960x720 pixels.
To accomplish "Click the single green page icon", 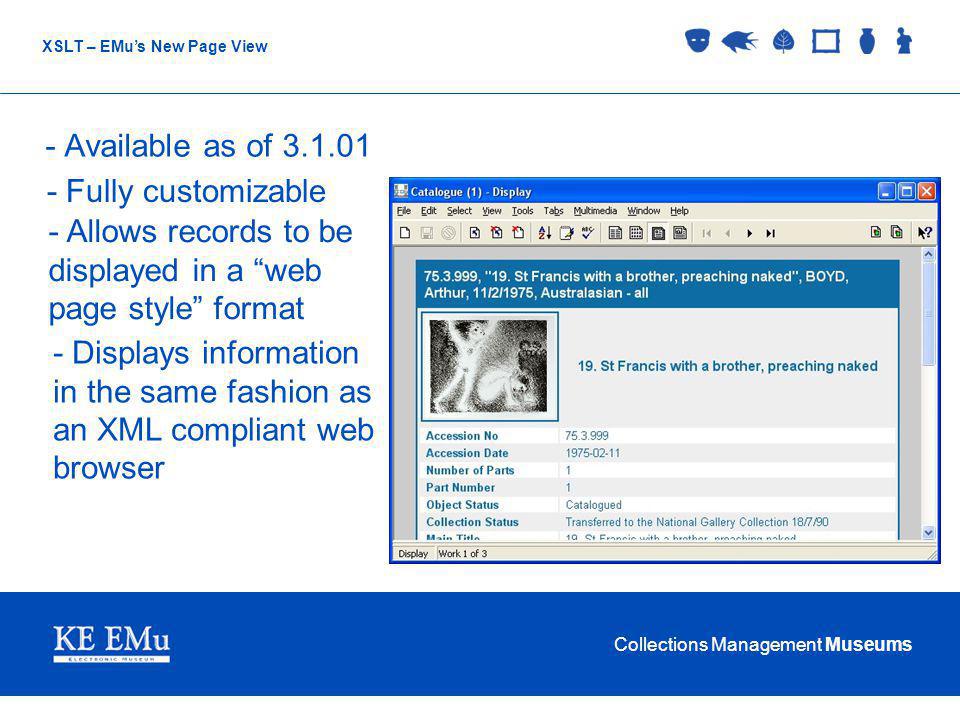I will coord(876,233).
